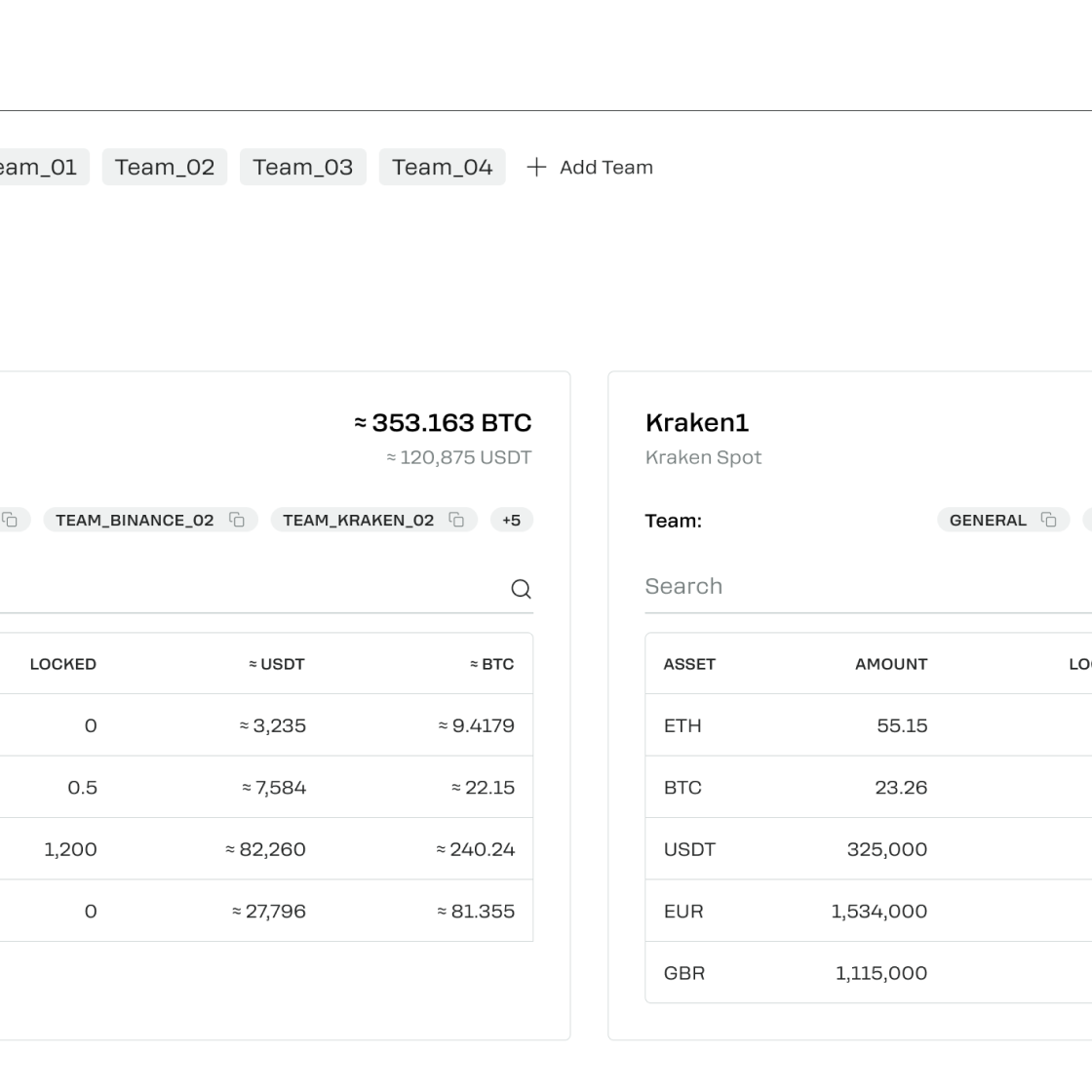Sort by the ≈ BTC column header
Image resolution: width=1092 pixels, height=1092 pixels.
(491, 664)
